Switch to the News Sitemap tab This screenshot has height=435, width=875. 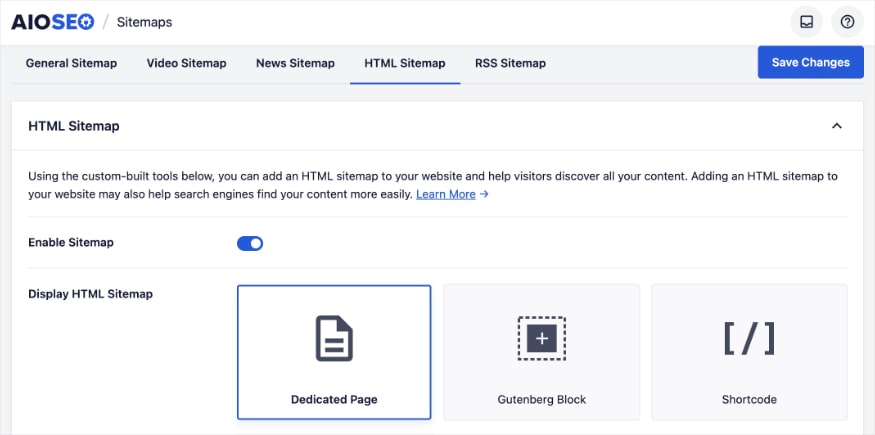tap(295, 64)
